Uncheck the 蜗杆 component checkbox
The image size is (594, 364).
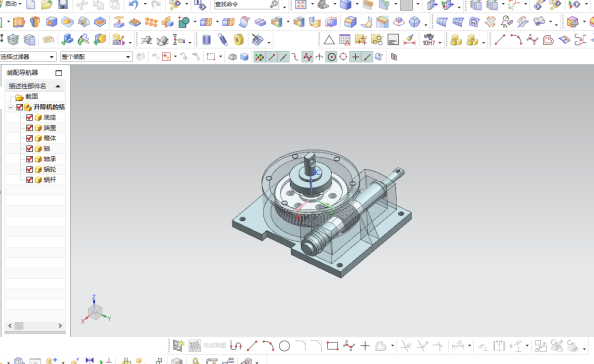click(x=29, y=180)
